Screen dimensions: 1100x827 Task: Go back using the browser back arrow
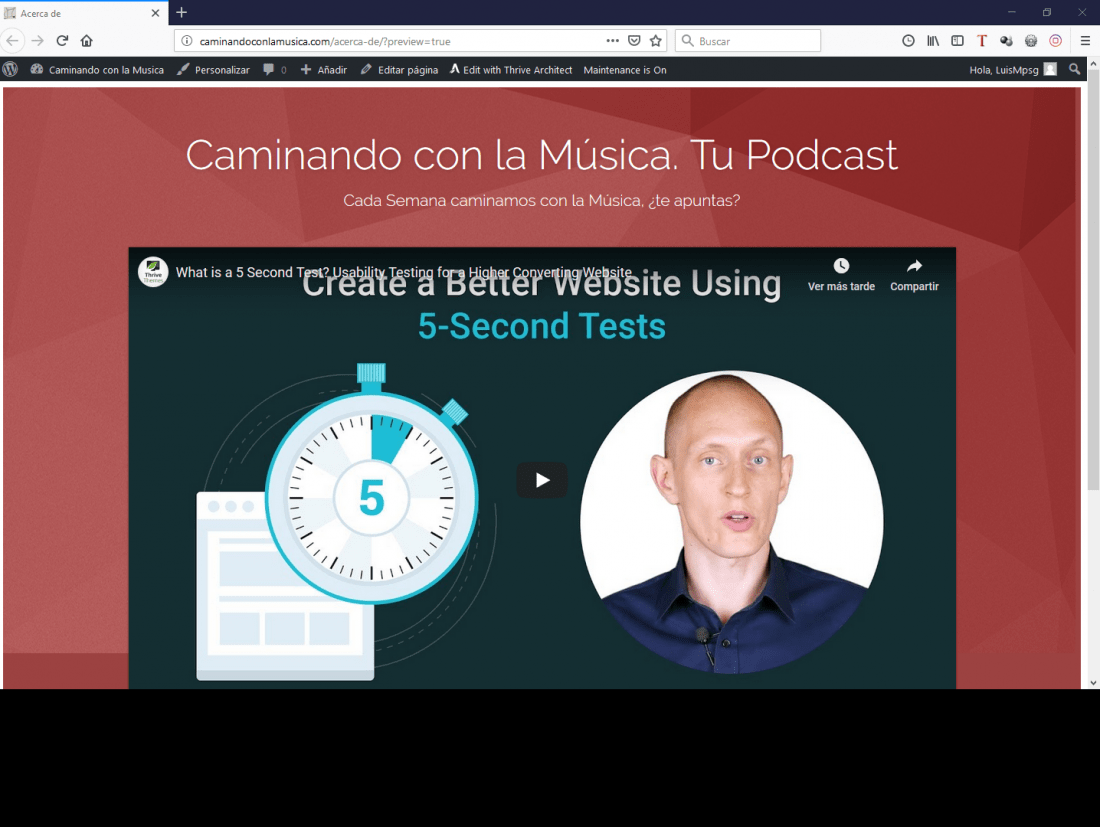12,41
